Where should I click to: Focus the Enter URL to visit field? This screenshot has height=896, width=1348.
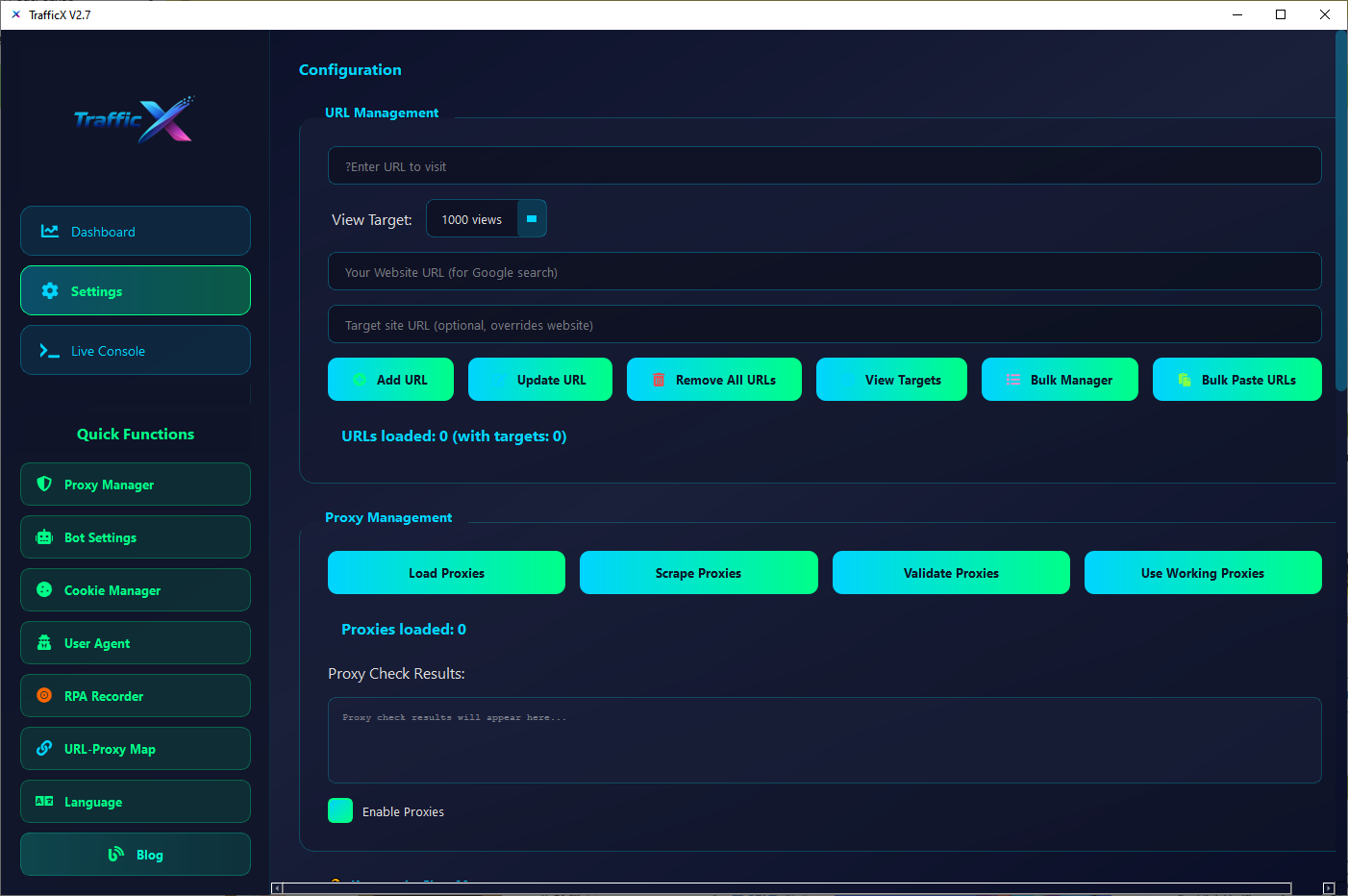click(825, 165)
